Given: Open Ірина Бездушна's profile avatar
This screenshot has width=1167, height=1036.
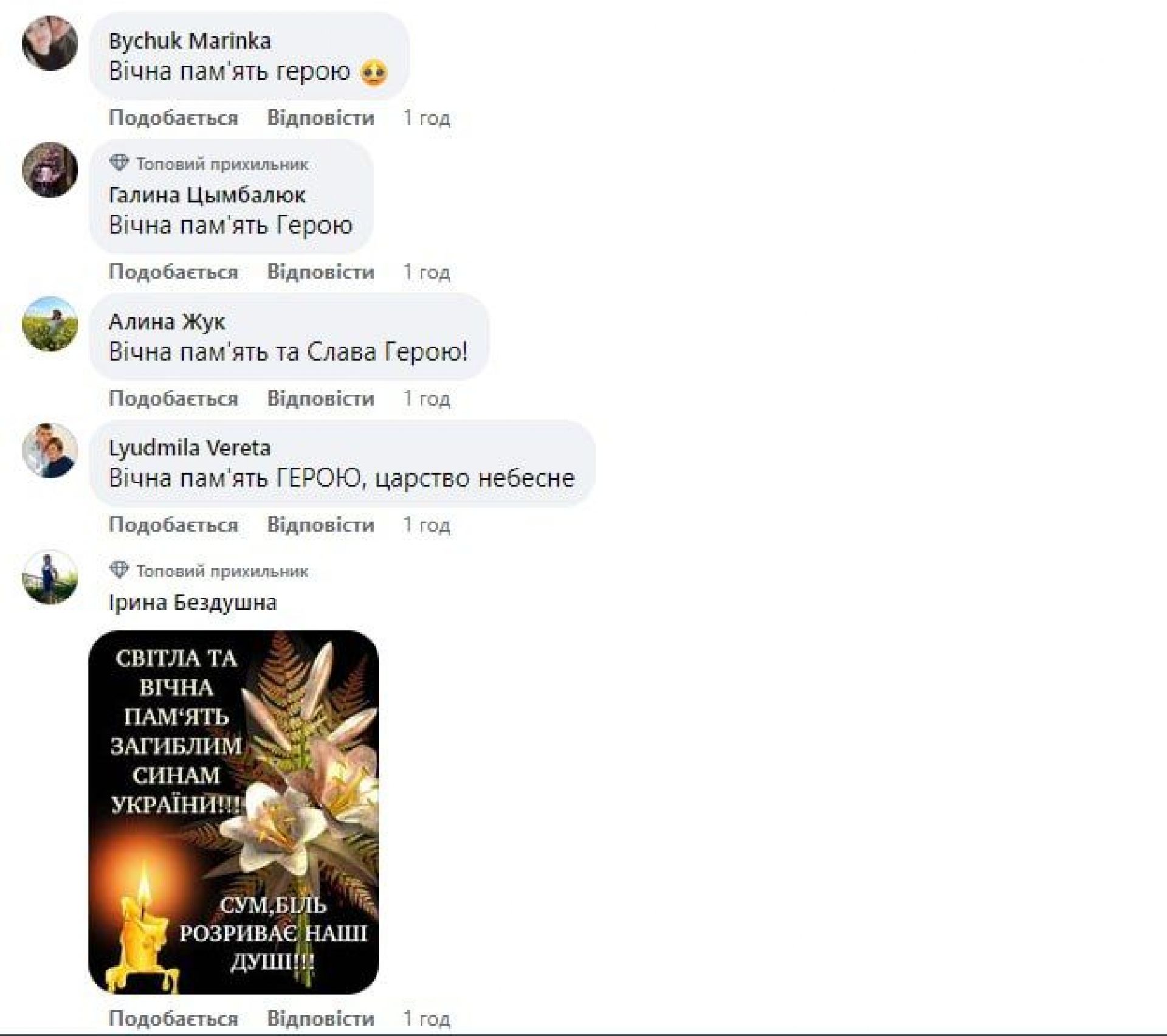Looking at the screenshot, I should (x=50, y=577).
